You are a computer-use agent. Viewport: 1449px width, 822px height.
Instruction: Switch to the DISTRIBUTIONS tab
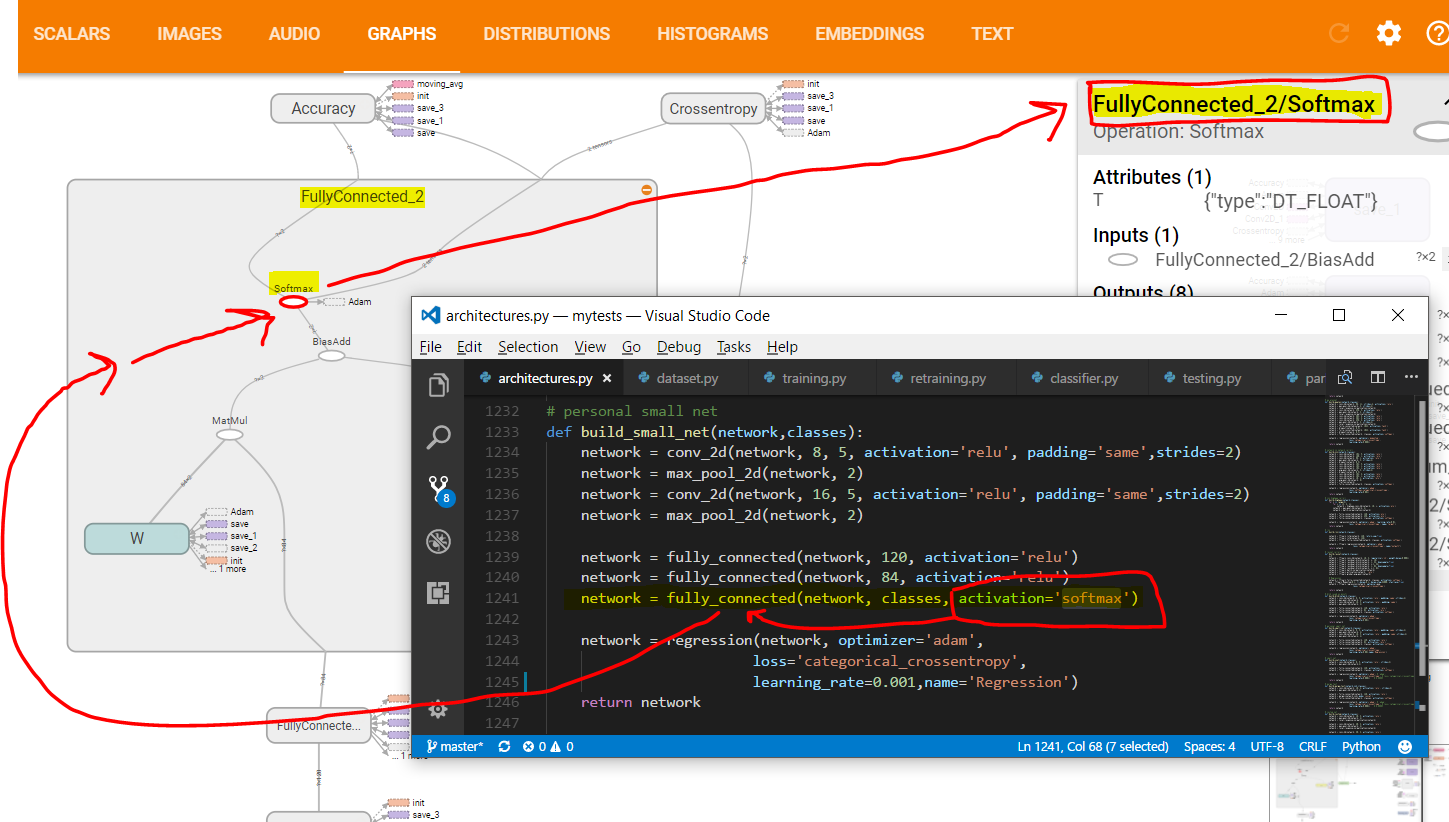[x=547, y=34]
